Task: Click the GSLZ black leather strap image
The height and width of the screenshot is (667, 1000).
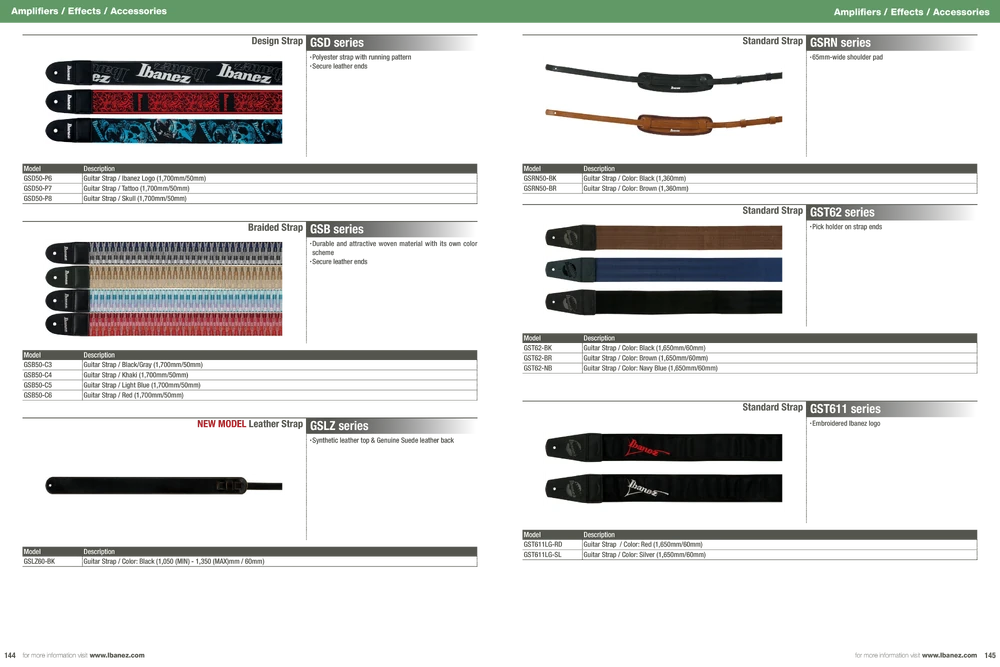Action: [164, 486]
